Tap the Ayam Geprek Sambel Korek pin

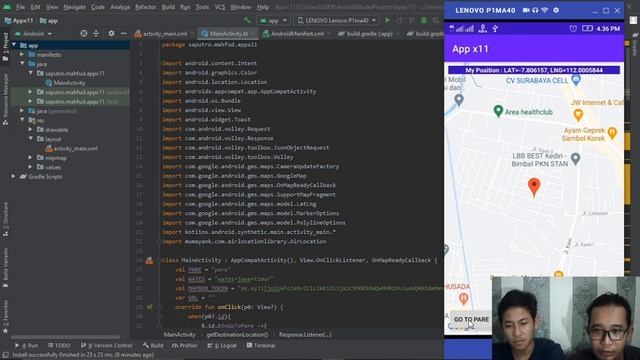(x=612, y=133)
